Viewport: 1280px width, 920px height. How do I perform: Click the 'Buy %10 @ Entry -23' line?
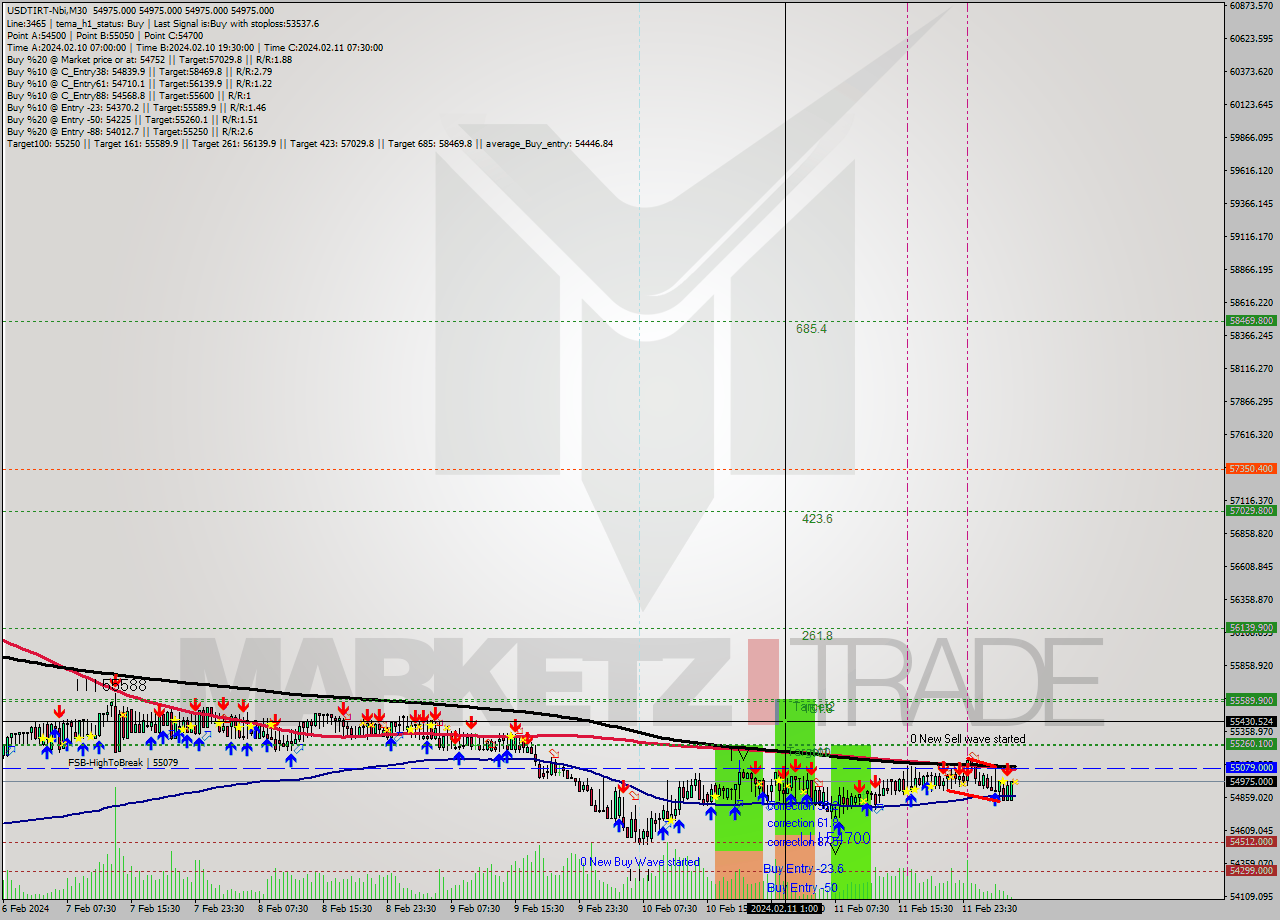click(x=136, y=107)
